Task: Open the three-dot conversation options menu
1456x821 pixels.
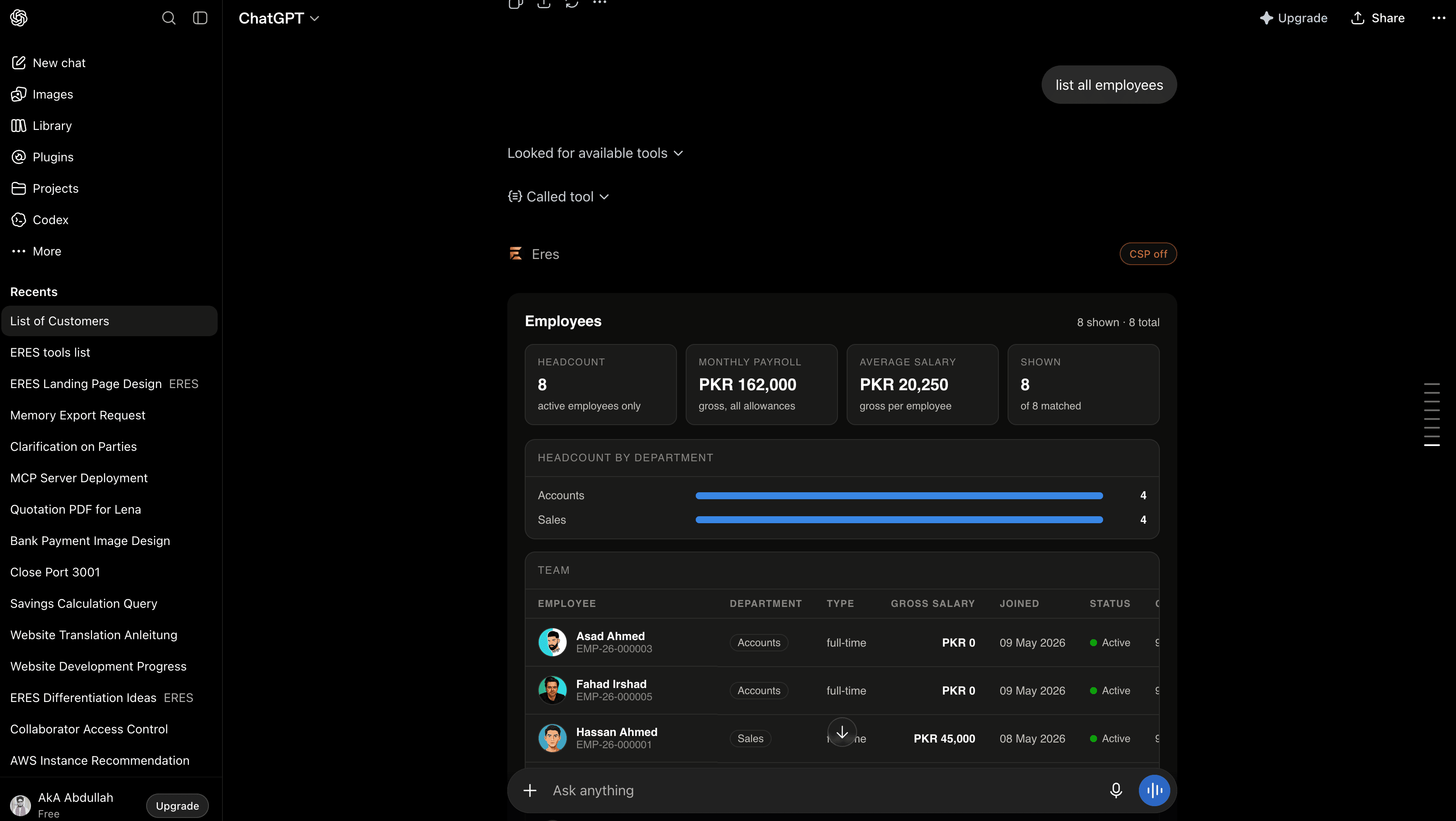Action: pos(1439,18)
